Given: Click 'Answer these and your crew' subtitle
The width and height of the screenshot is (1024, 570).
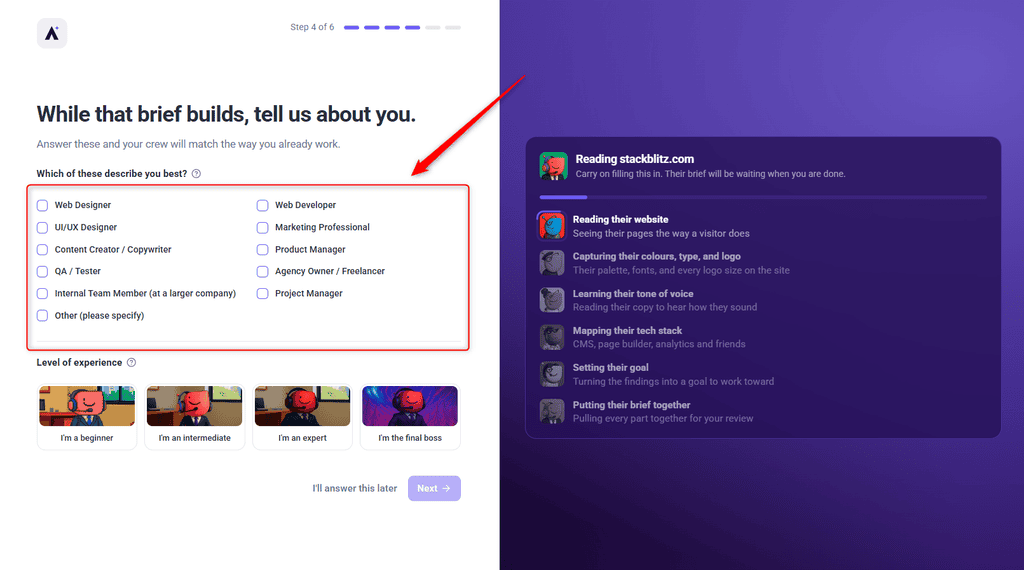Looking at the screenshot, I should 188,144.
